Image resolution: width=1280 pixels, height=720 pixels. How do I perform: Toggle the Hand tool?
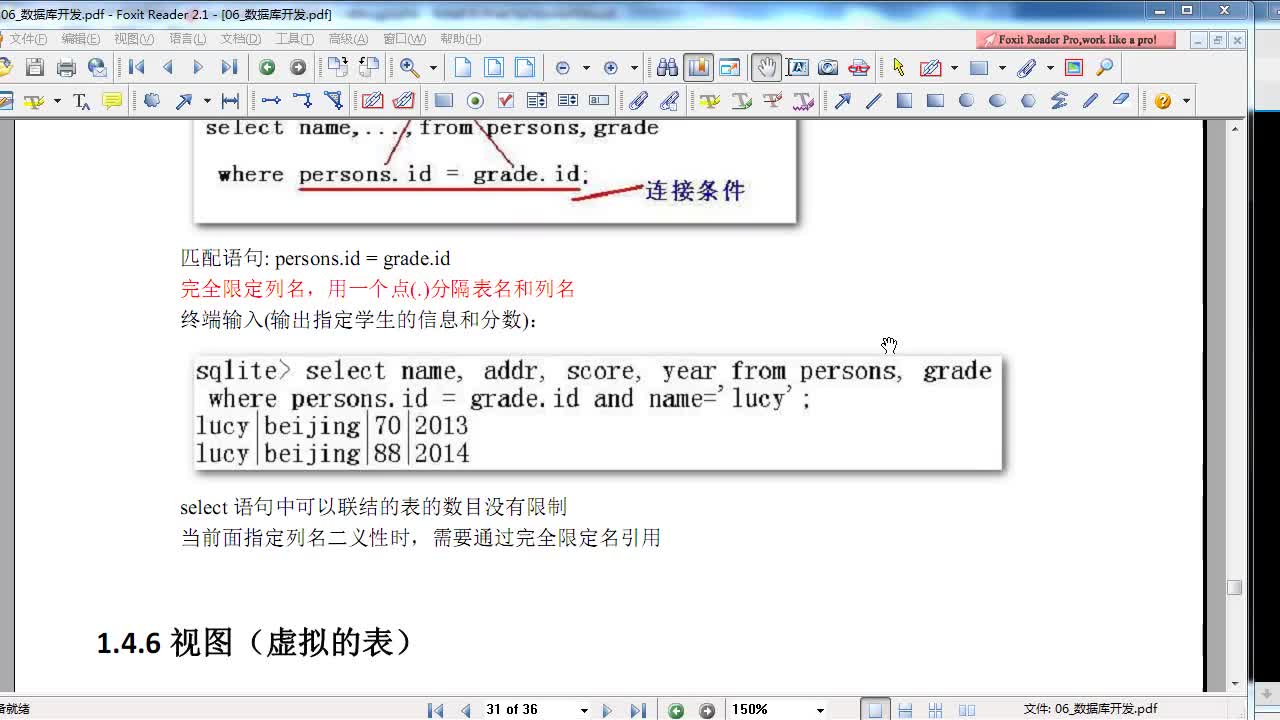coord(766,68)
